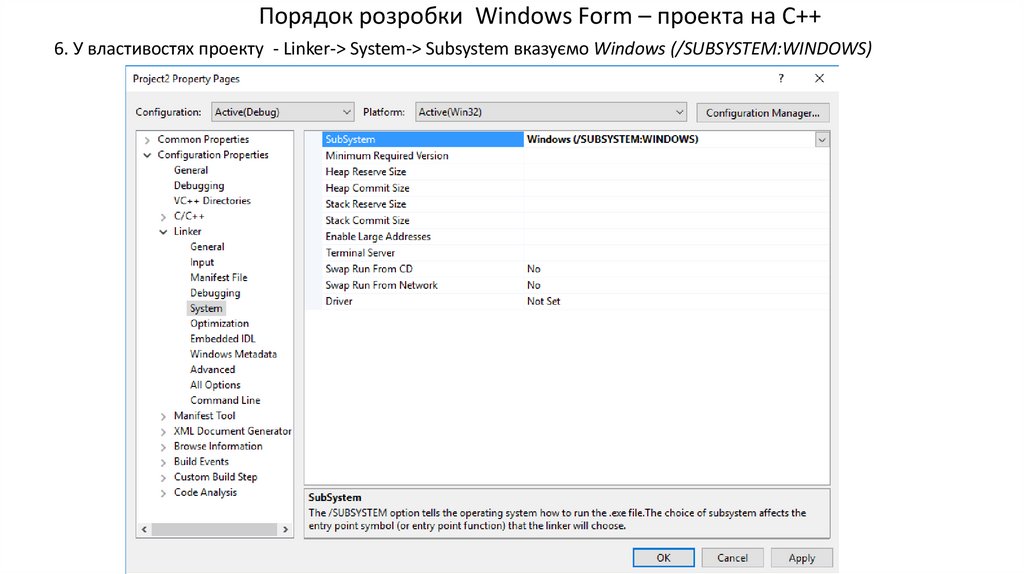Select Input under Linker
Viewport: 1024px width, 574px height.
pyautogui.click(x=202, y=262)
